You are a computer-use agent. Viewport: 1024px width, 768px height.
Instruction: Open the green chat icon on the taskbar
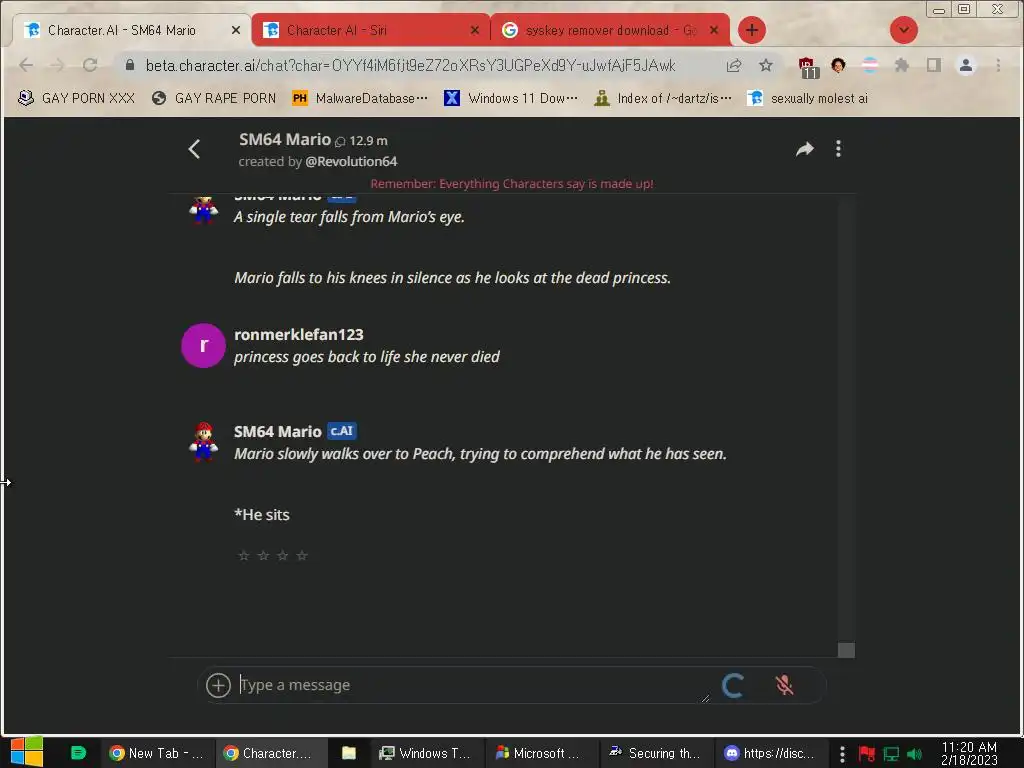coord(78,753)
